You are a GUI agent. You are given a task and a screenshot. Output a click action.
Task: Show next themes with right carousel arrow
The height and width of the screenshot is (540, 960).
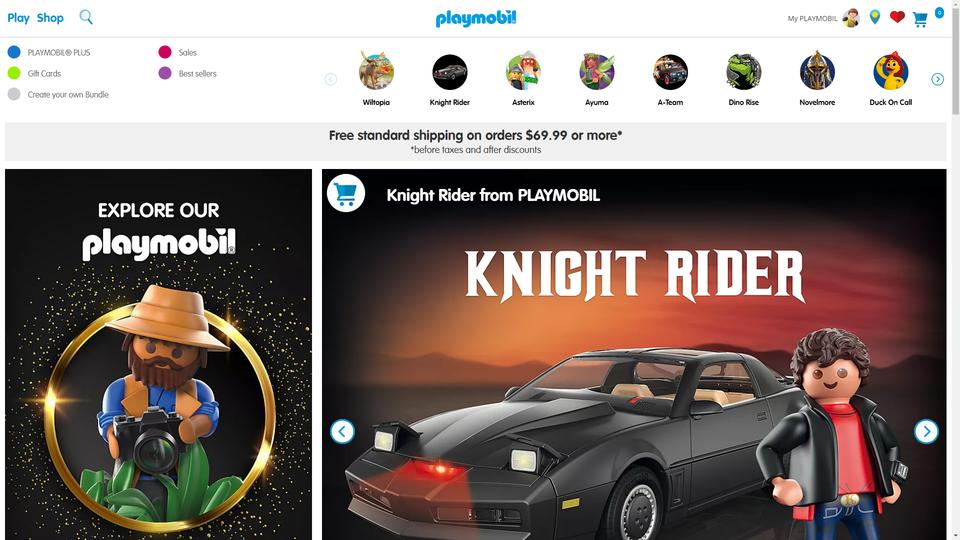click(937, 79)
